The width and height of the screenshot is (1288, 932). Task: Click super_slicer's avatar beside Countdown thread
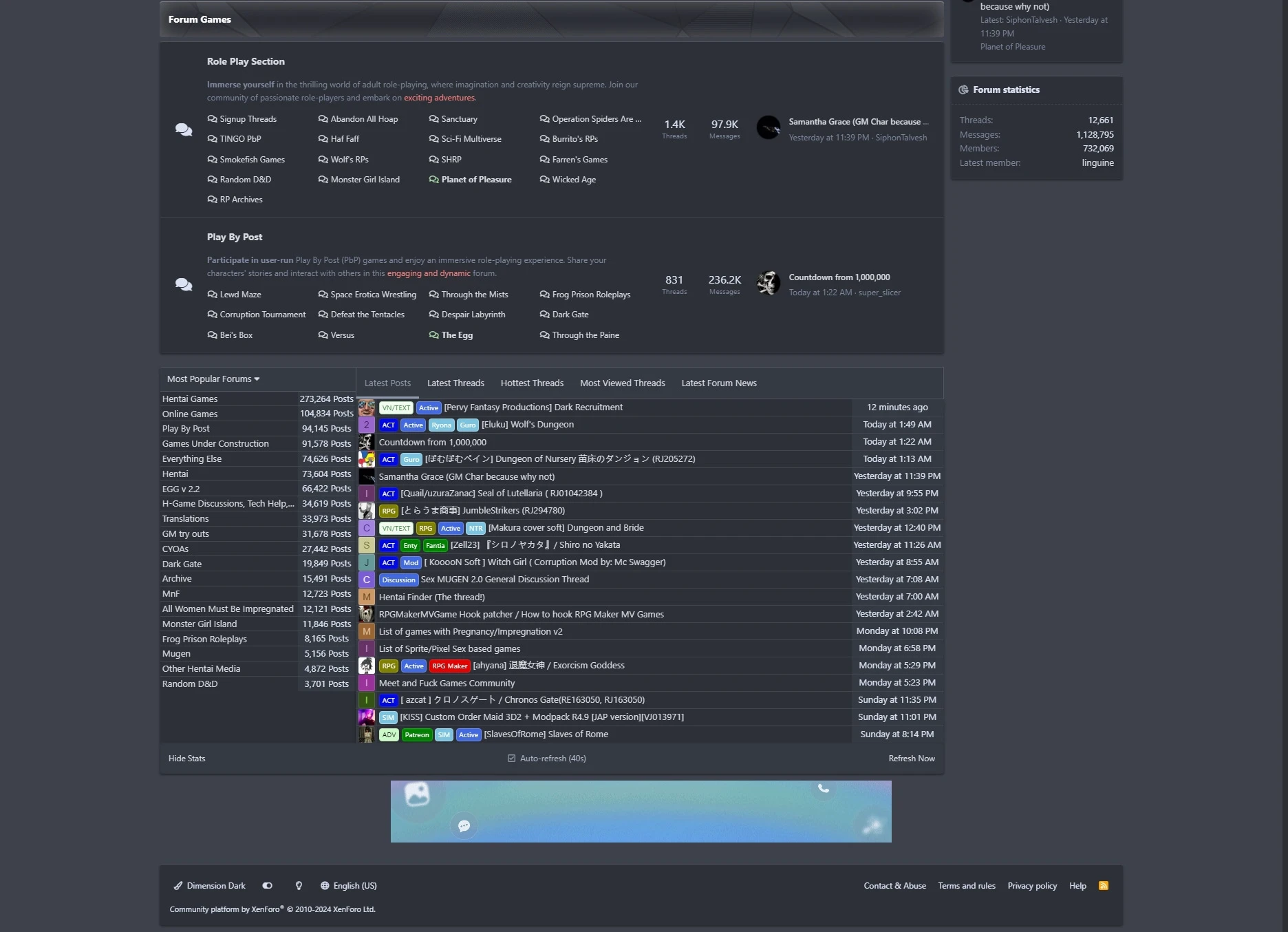tap(768, 283)
